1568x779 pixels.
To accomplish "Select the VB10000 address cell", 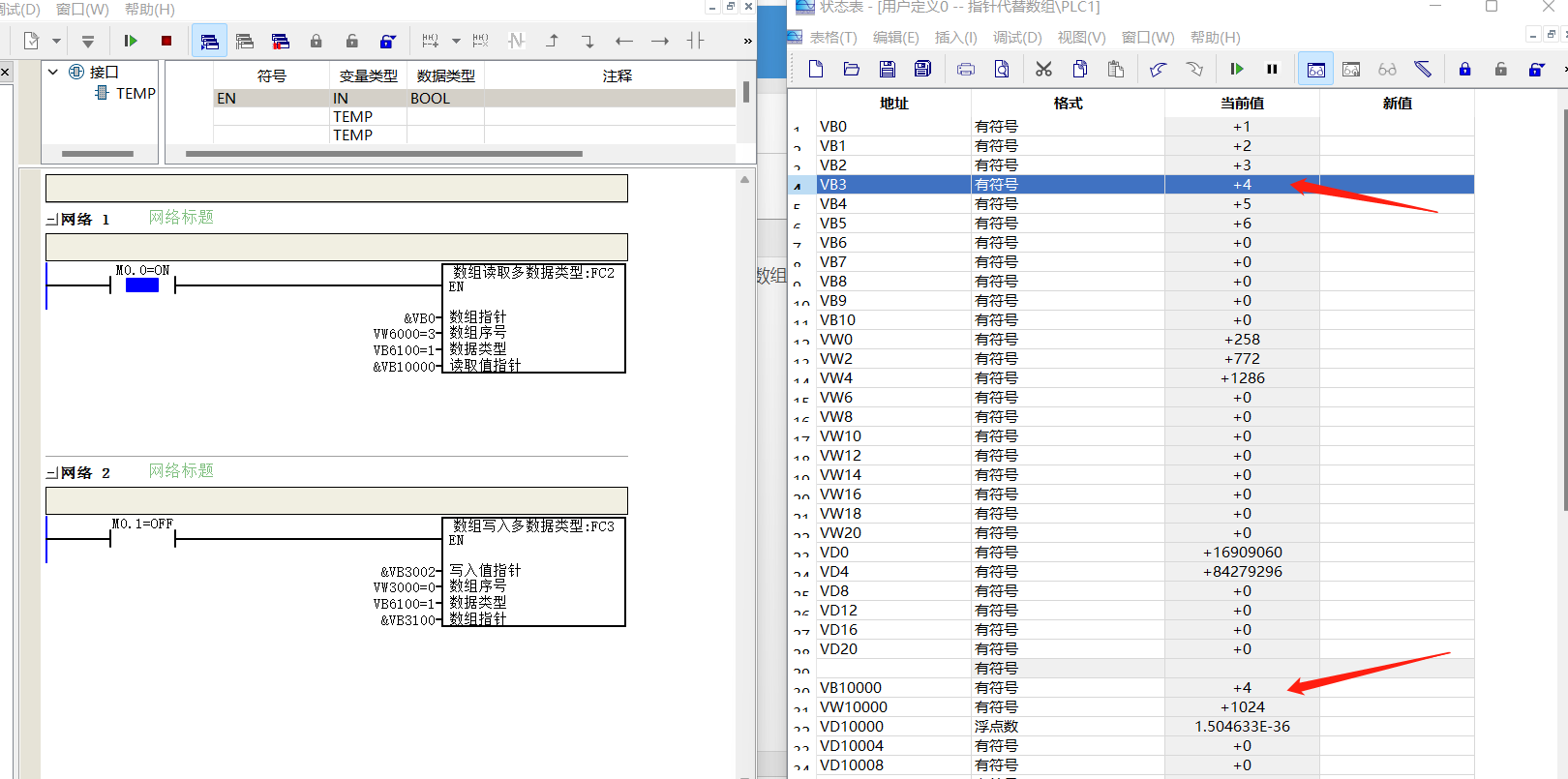I will [893, 687].
